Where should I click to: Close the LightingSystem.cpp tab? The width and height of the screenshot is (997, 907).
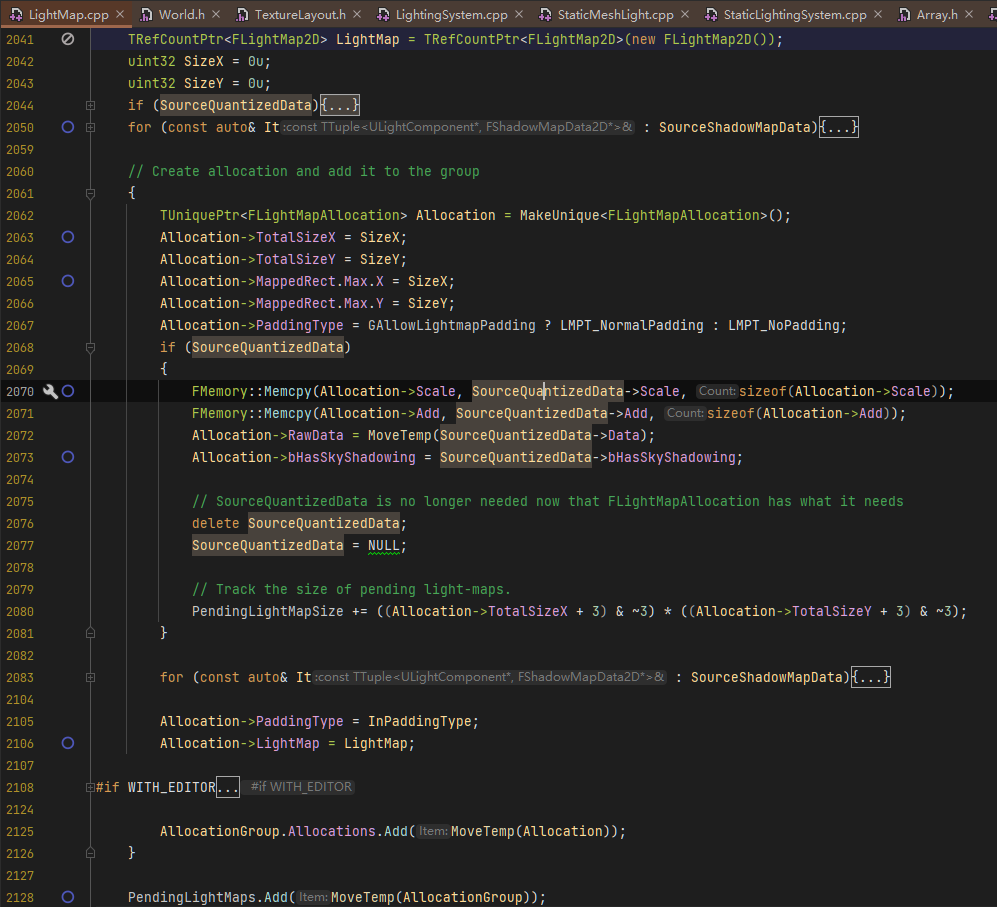519,14
